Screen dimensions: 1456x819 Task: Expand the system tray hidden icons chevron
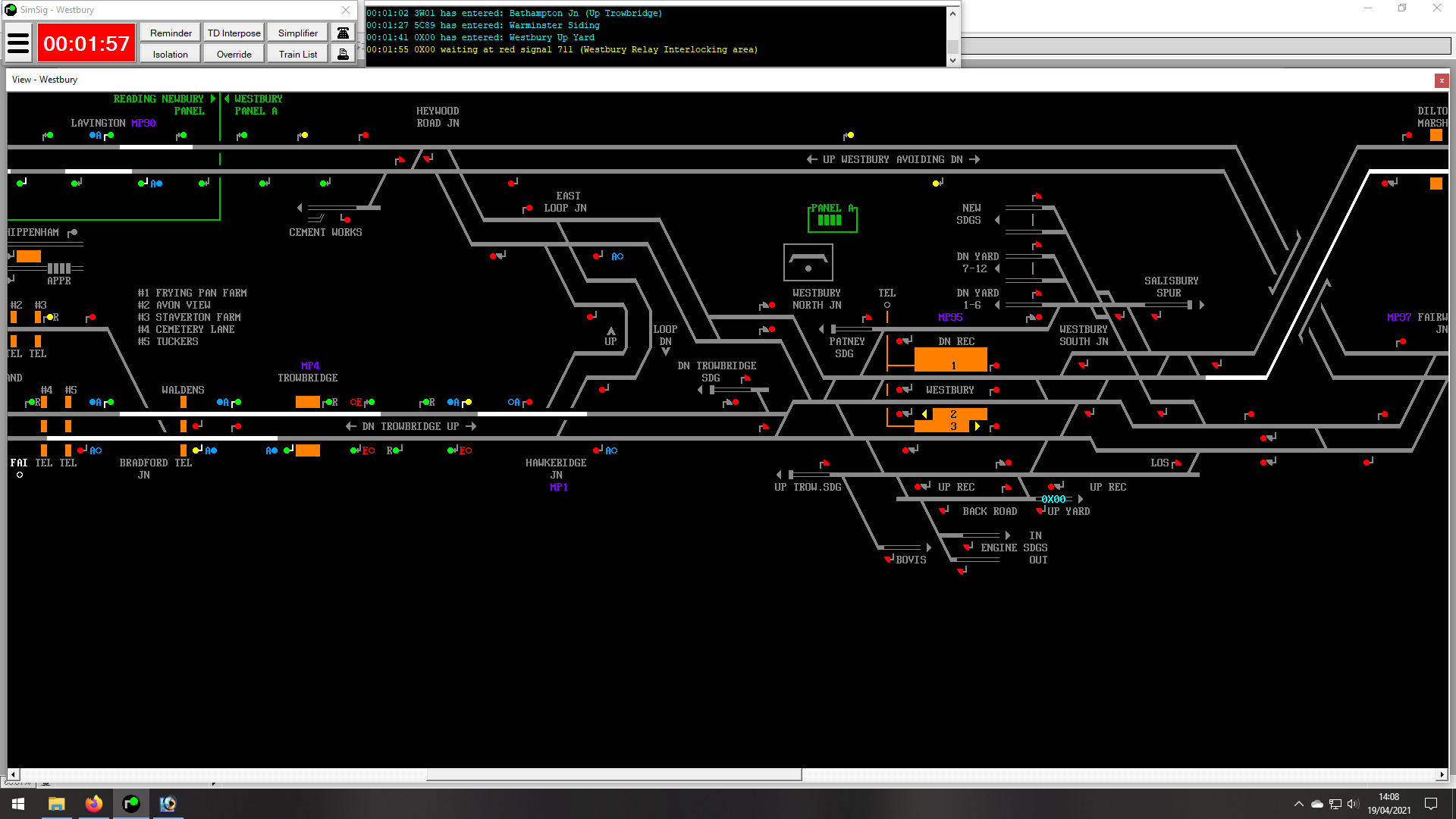click(1298, 804)
